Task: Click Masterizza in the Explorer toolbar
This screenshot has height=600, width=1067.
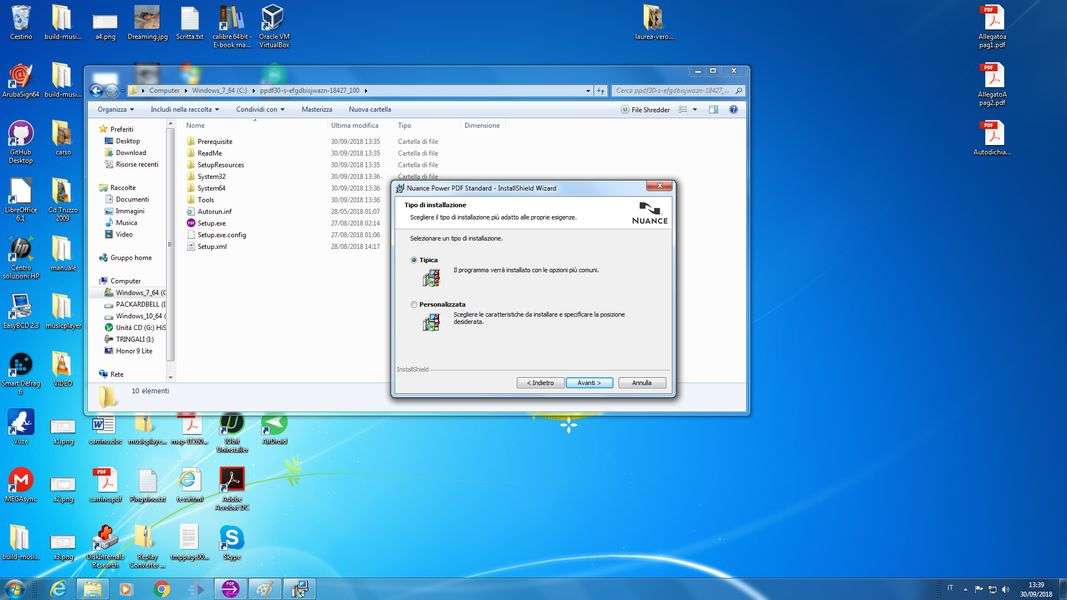Action: tap(317, 109)
